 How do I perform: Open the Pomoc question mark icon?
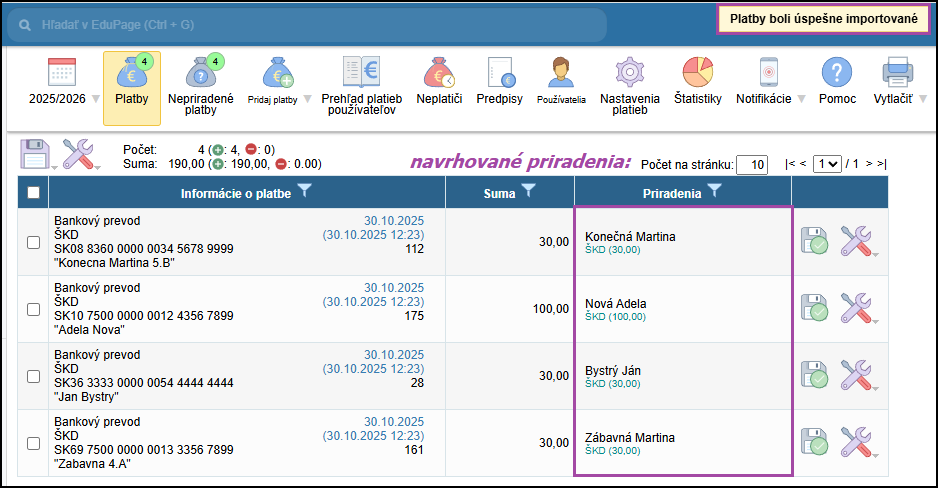click(837, 74)
